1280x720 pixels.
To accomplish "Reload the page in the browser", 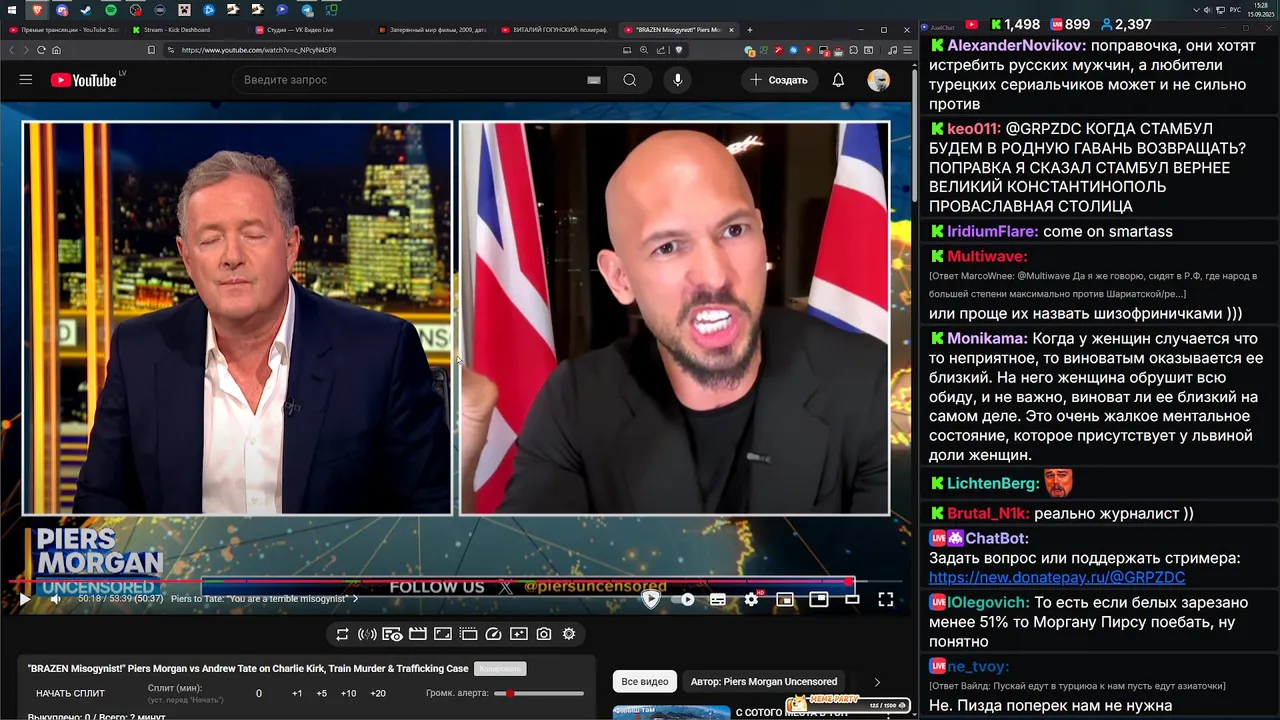I will point(41,50).
